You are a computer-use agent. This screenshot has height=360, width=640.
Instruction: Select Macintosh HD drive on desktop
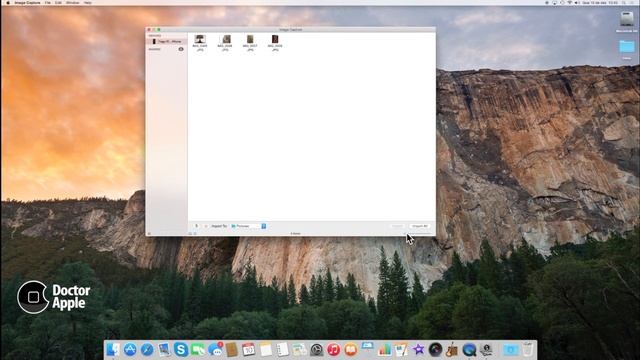coord(627,20)
